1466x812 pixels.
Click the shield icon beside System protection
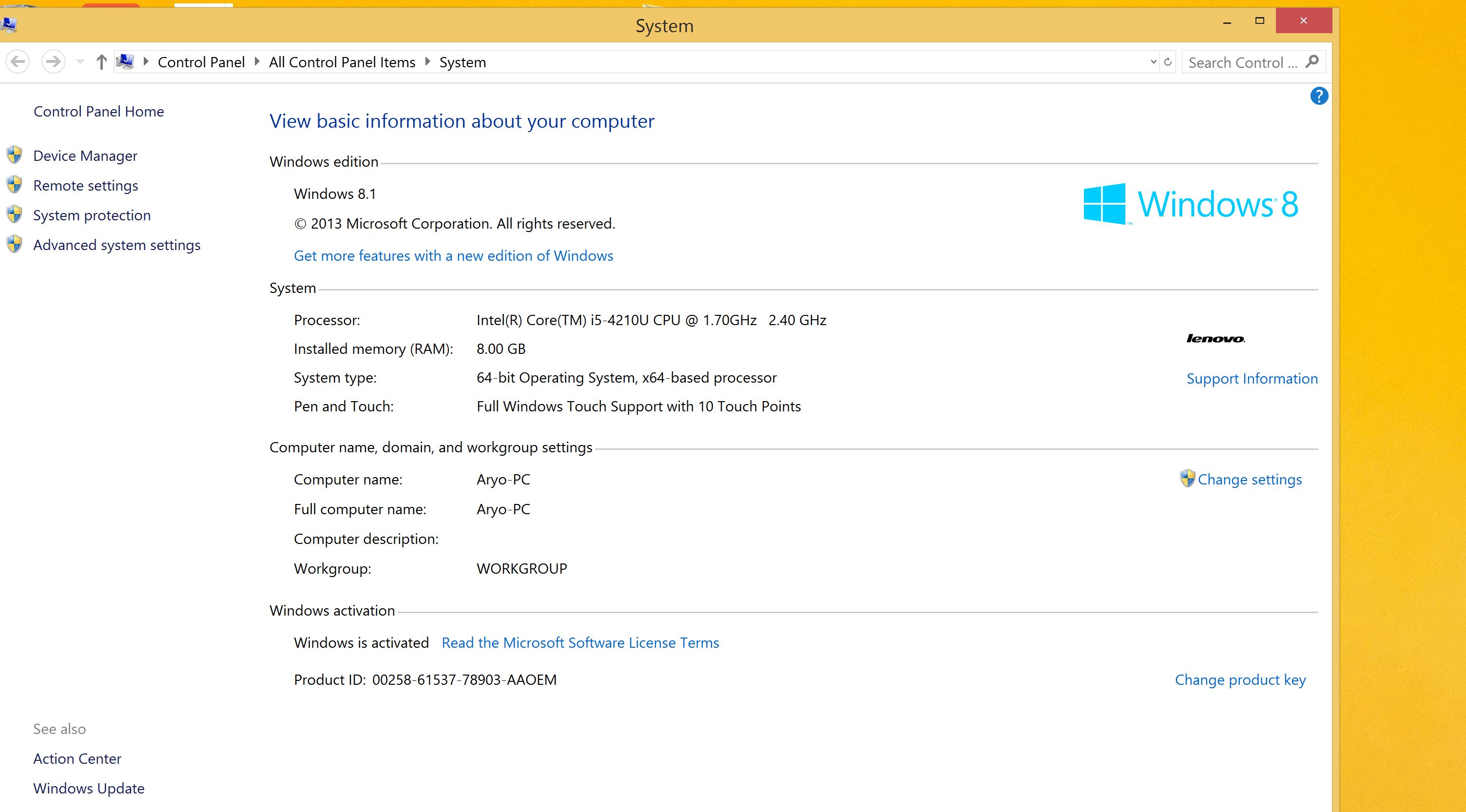pos(14,214)
